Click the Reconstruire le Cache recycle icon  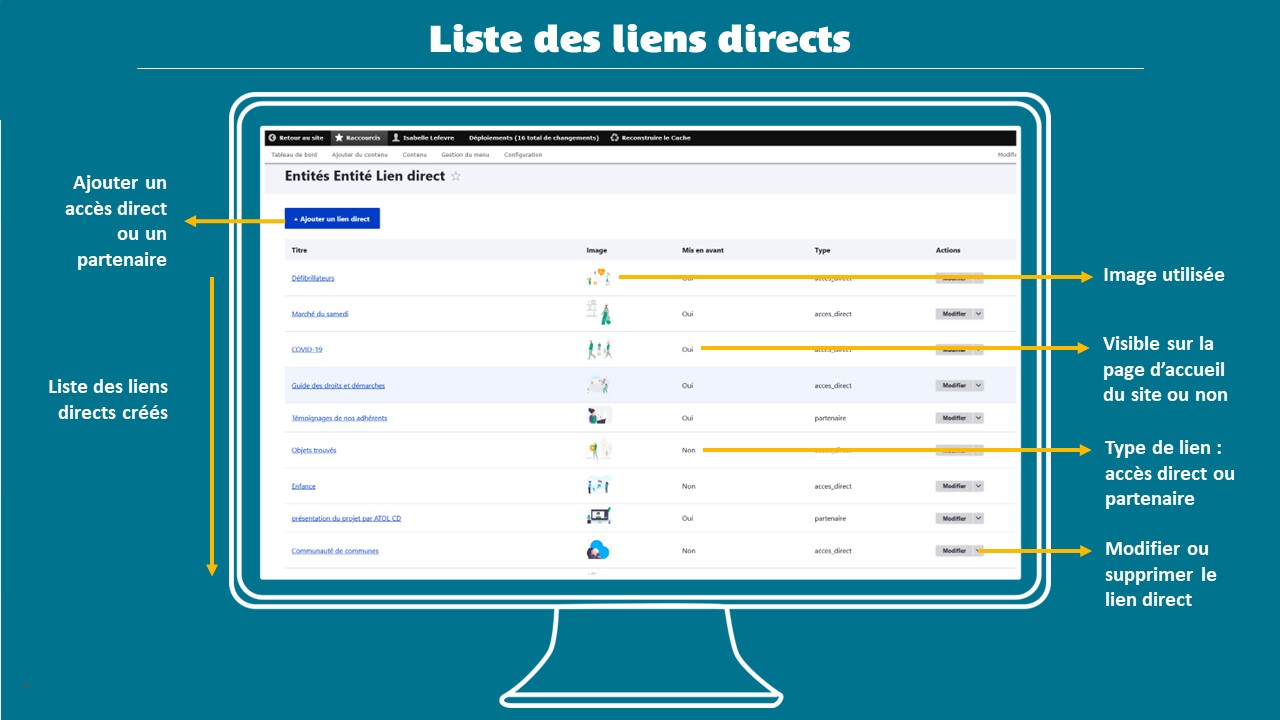pyautogui.click(x=614, y=138)
